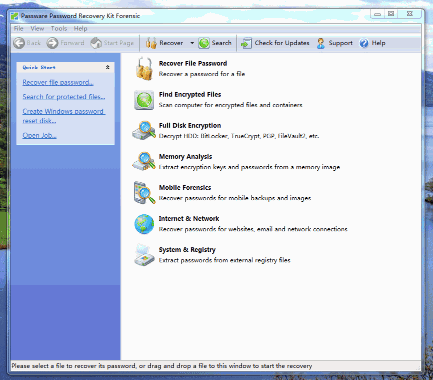433x380 pixels.
Task: Select the Full Disk Encryption heading
Action: [x=190, y=125]
